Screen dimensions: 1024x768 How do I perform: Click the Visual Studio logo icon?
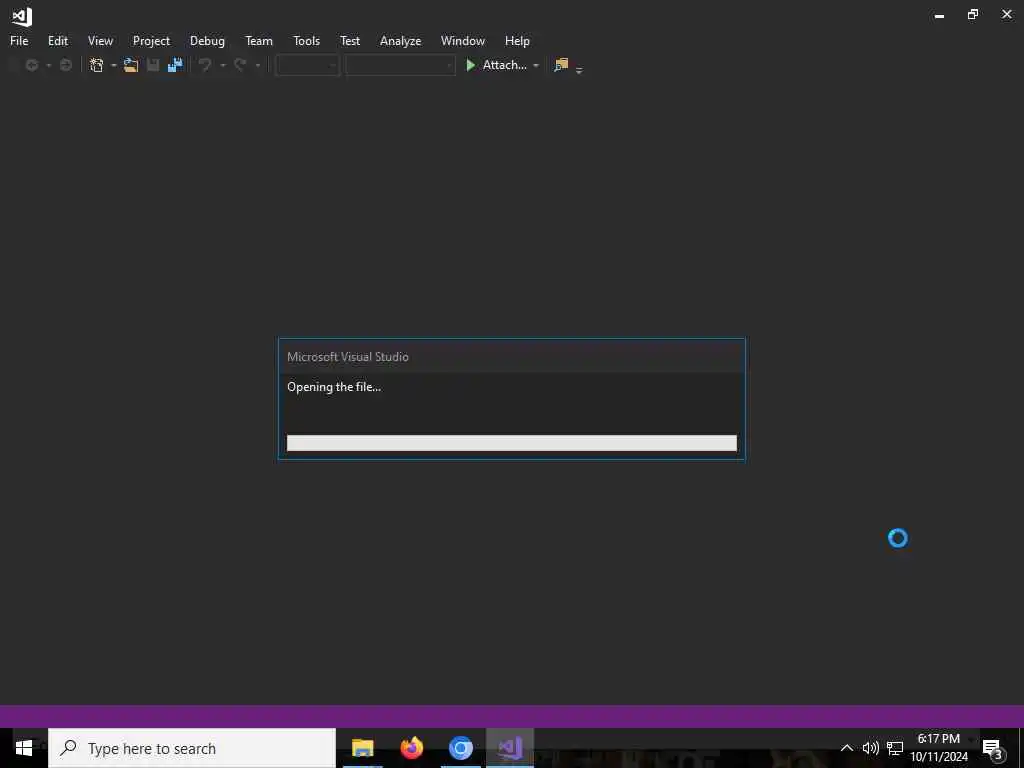pyautogui.click(x=22, y=16)
